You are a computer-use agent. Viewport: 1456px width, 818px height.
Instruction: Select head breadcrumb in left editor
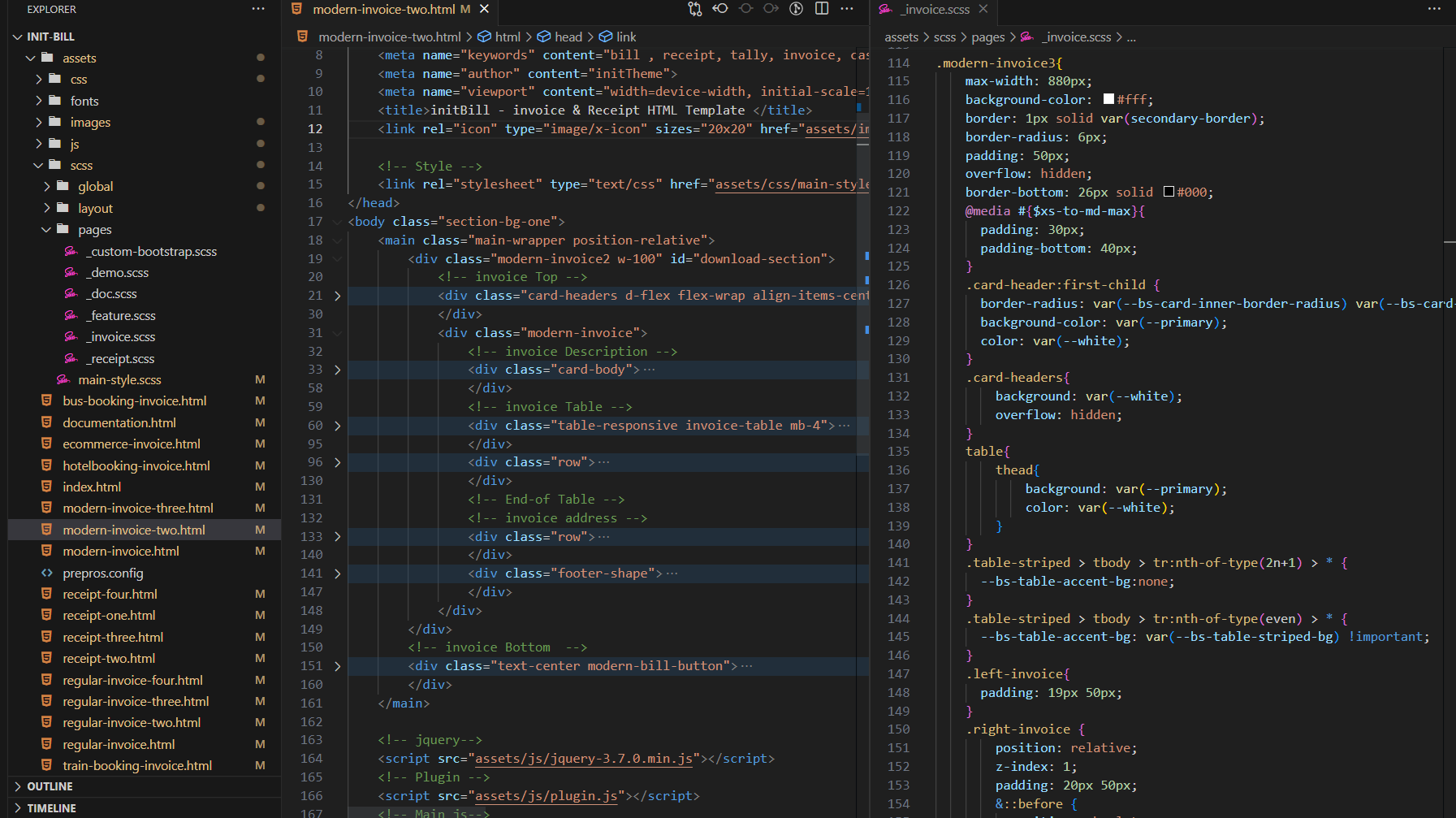click(568, 37)
